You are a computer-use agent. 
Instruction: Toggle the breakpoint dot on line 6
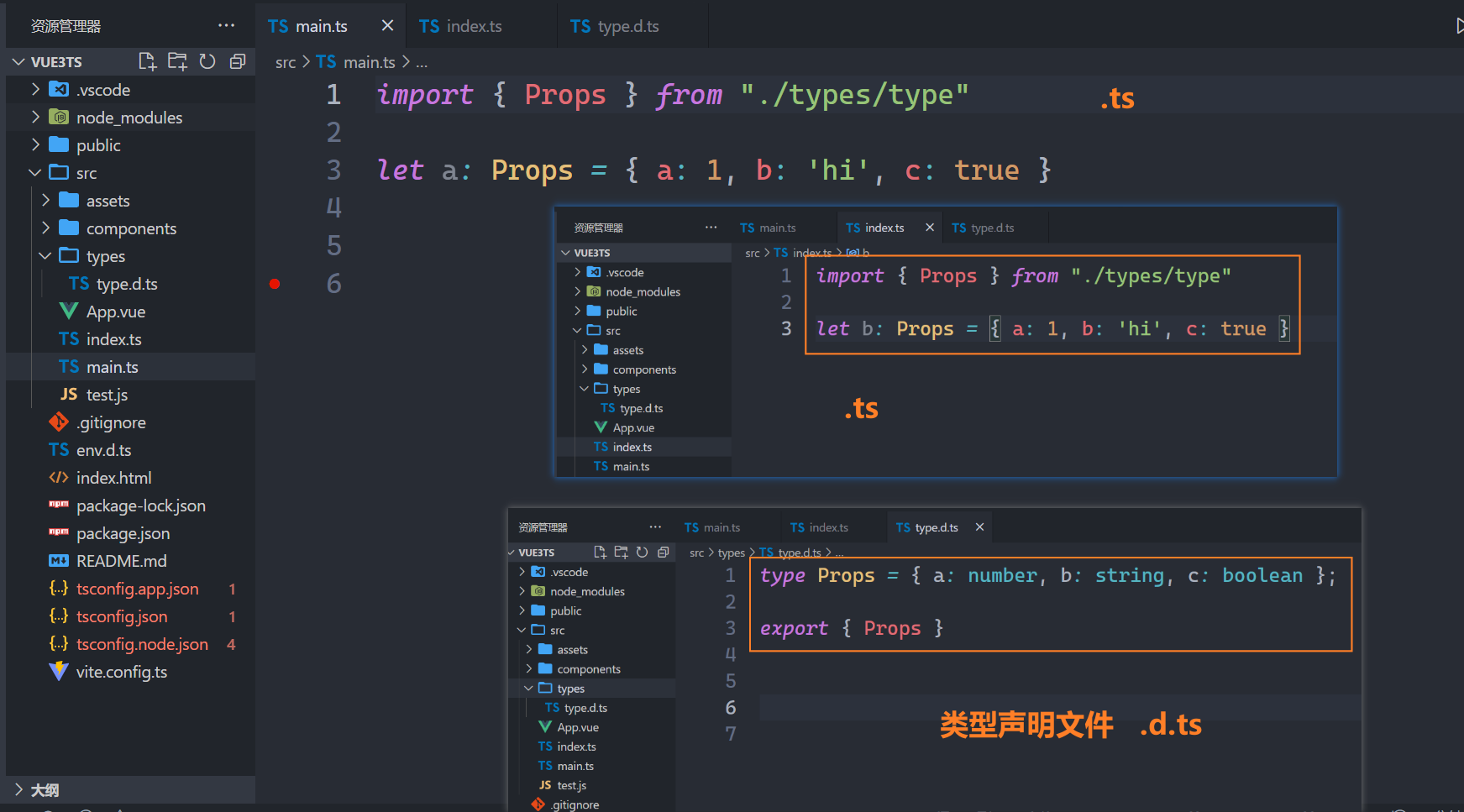click(275, 284)
